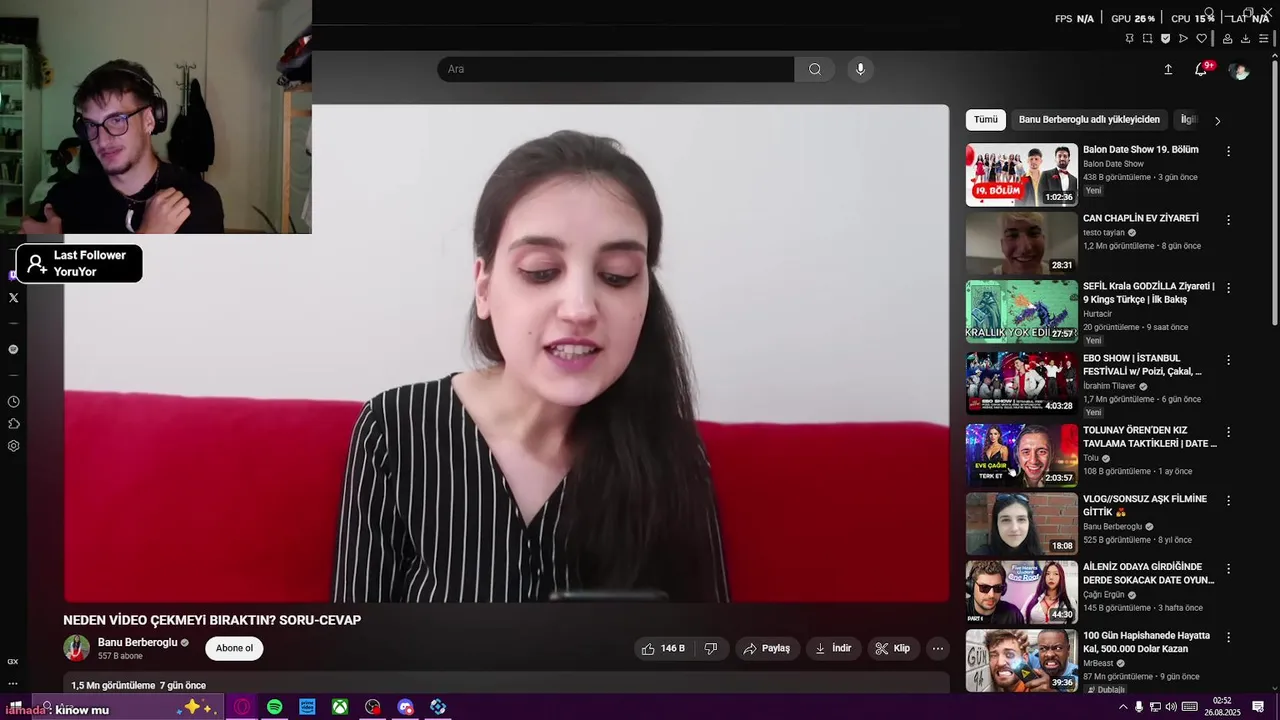Click the play-shaped icon in browser toolbar
1280x720 pixels.
[x=1183, y=39]
